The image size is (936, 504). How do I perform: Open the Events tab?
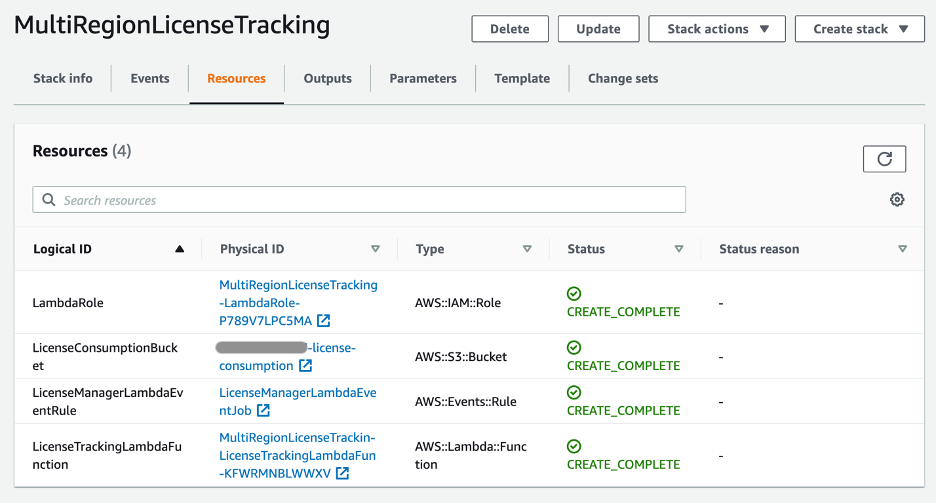click(150, 78)
